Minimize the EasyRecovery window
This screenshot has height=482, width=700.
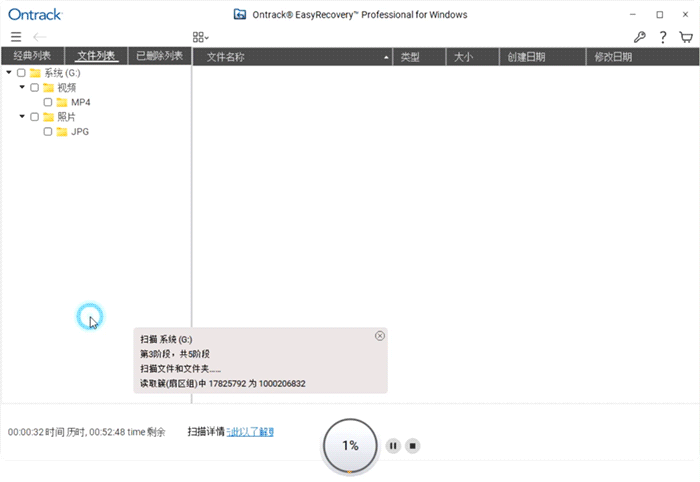(633, 14)
